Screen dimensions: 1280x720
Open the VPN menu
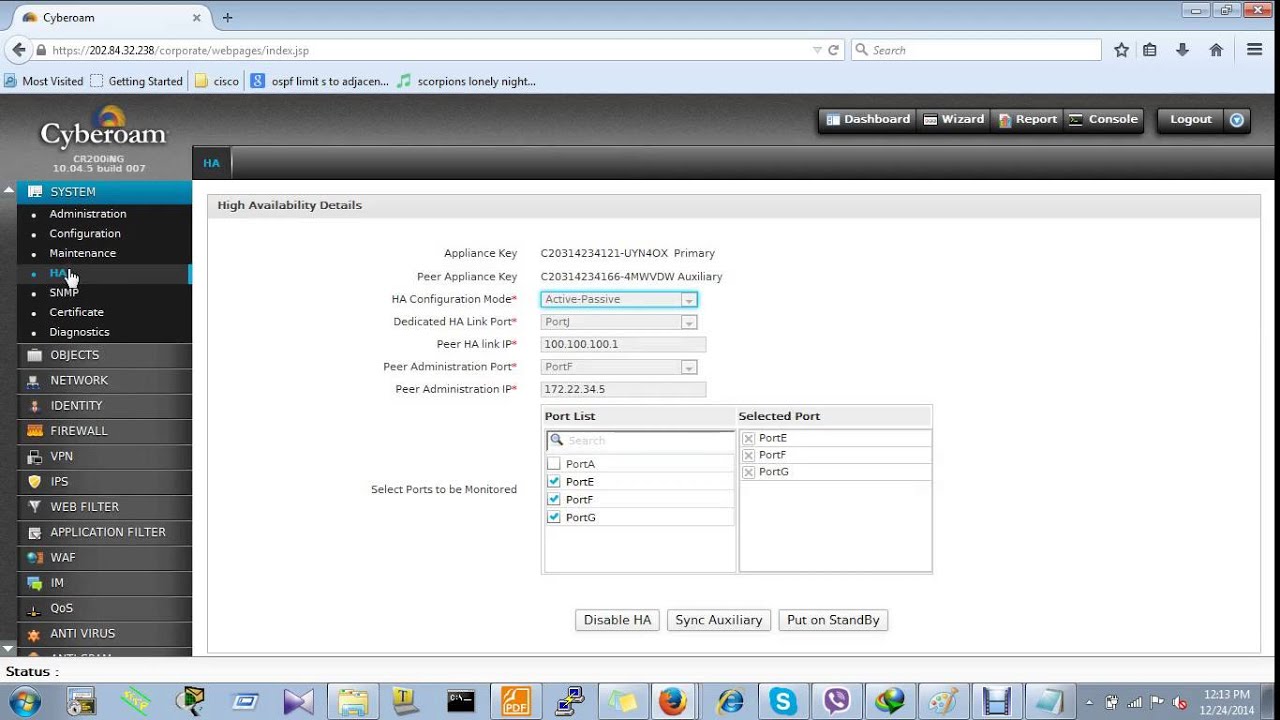104,456
